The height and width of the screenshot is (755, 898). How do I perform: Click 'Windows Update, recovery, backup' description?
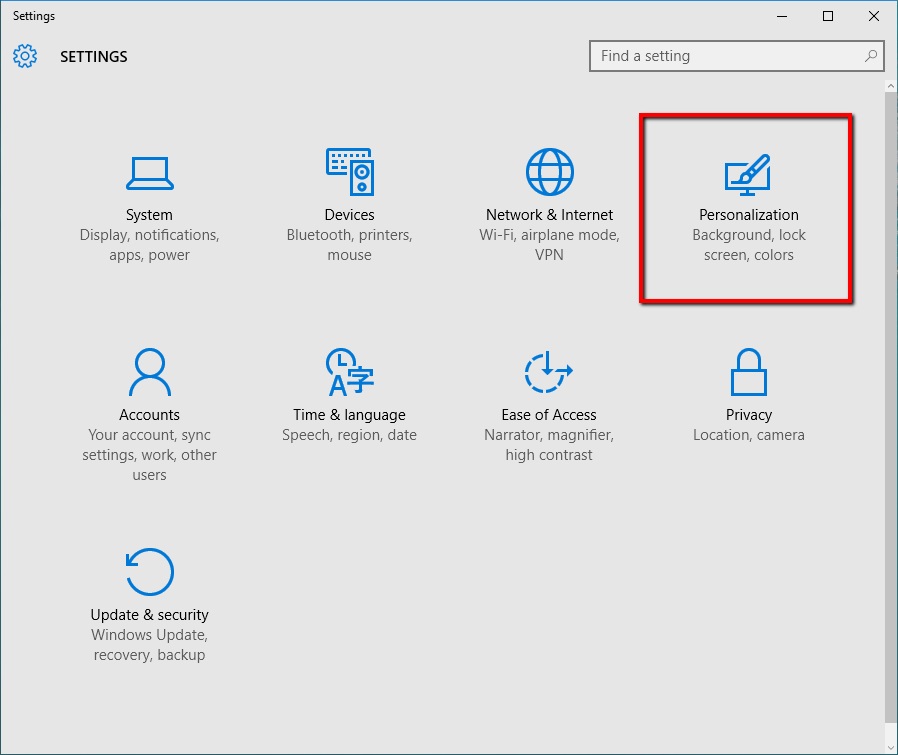(149, 645)
